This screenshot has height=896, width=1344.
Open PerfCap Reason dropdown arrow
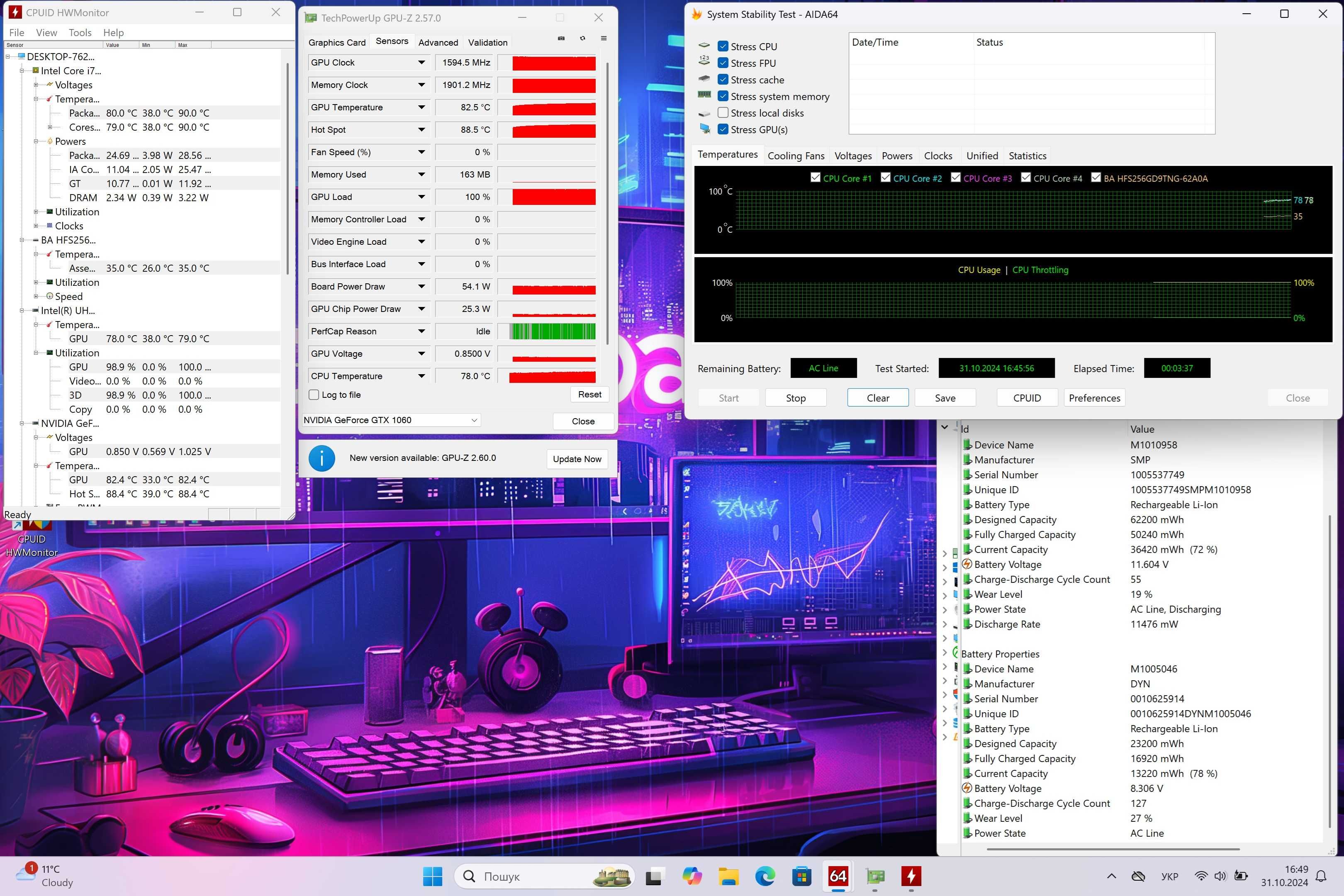pos(422,331)
